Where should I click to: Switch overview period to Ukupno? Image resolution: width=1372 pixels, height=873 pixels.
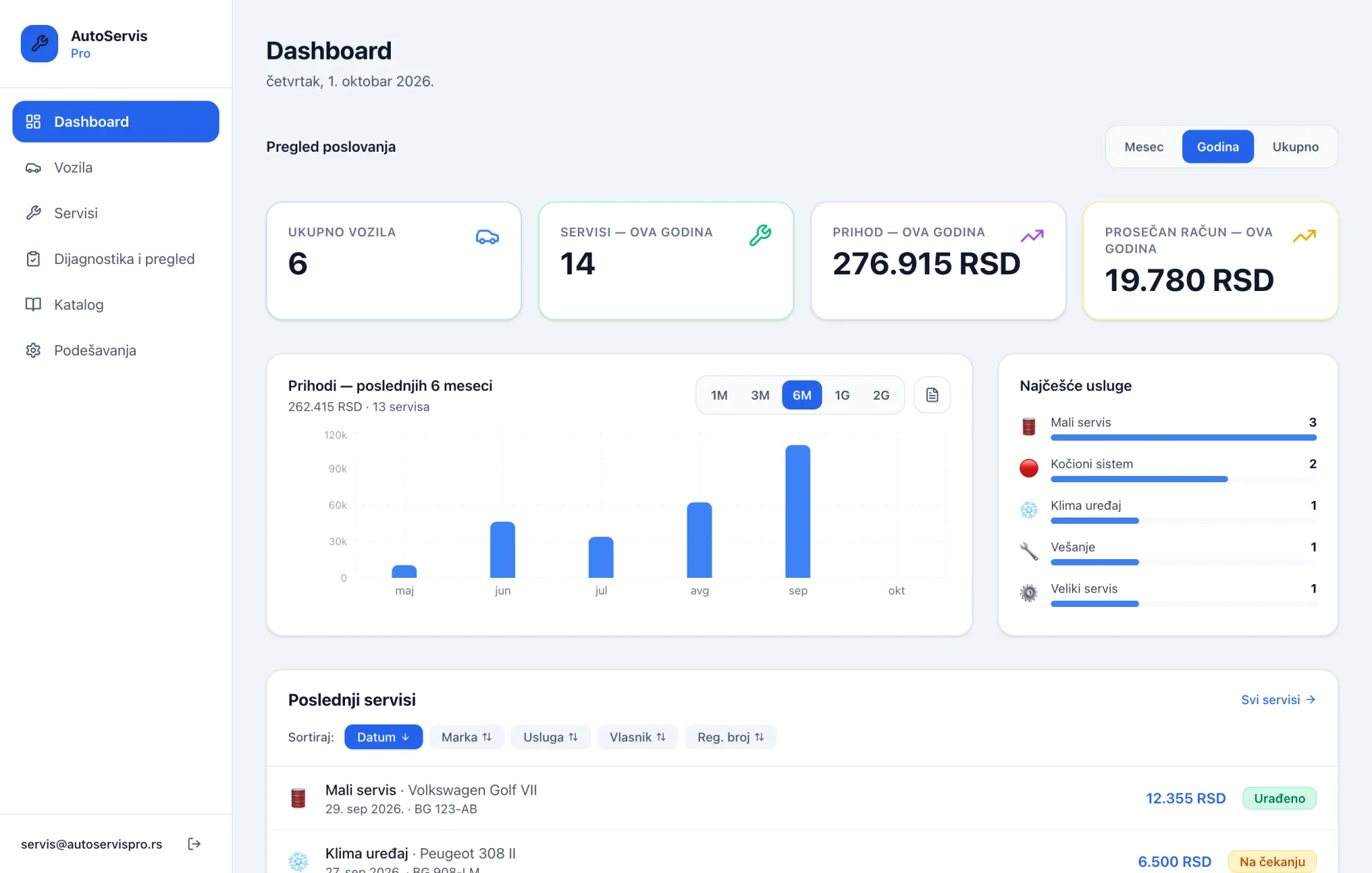click(x=1295, y=146)
